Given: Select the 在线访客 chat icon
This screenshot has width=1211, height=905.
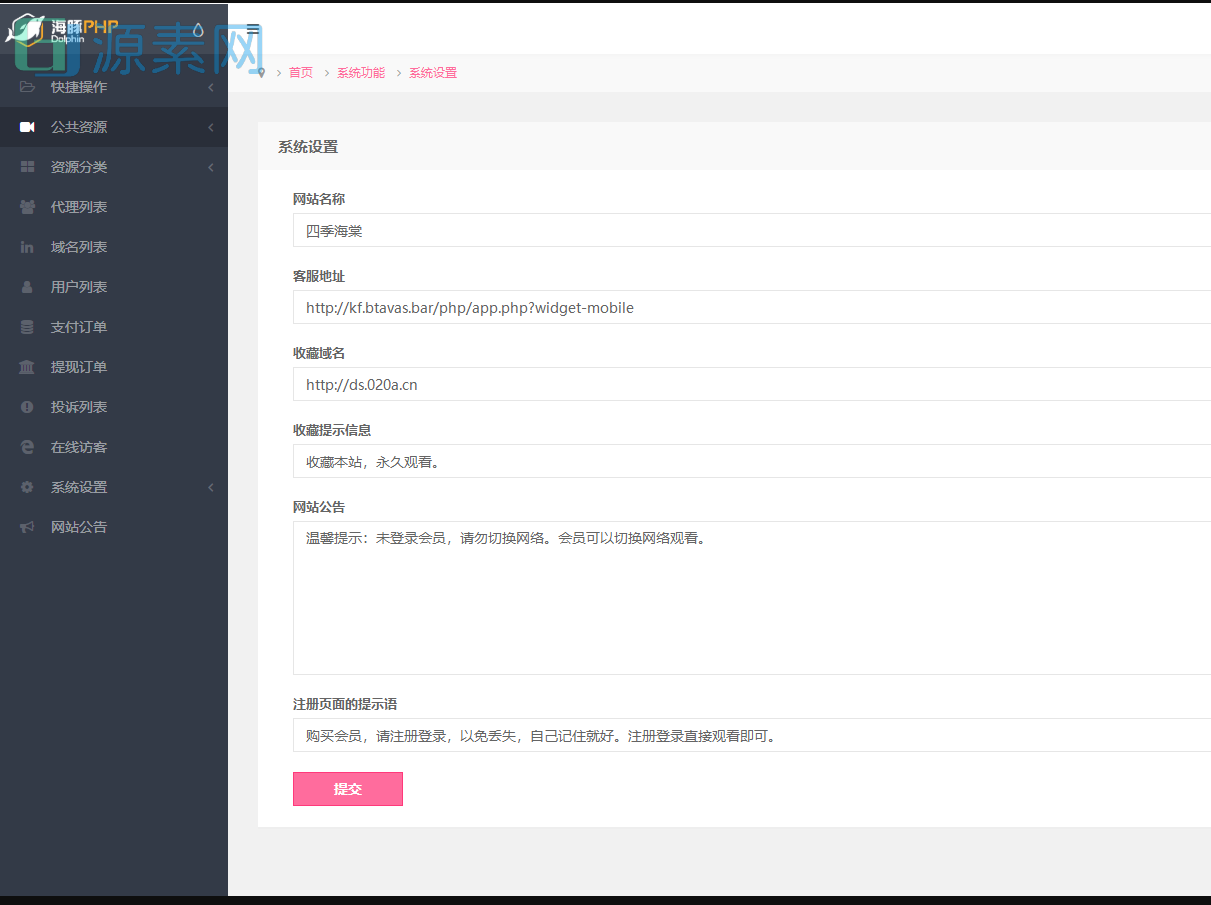Looking at the screenshot, I should click(27, 447).
